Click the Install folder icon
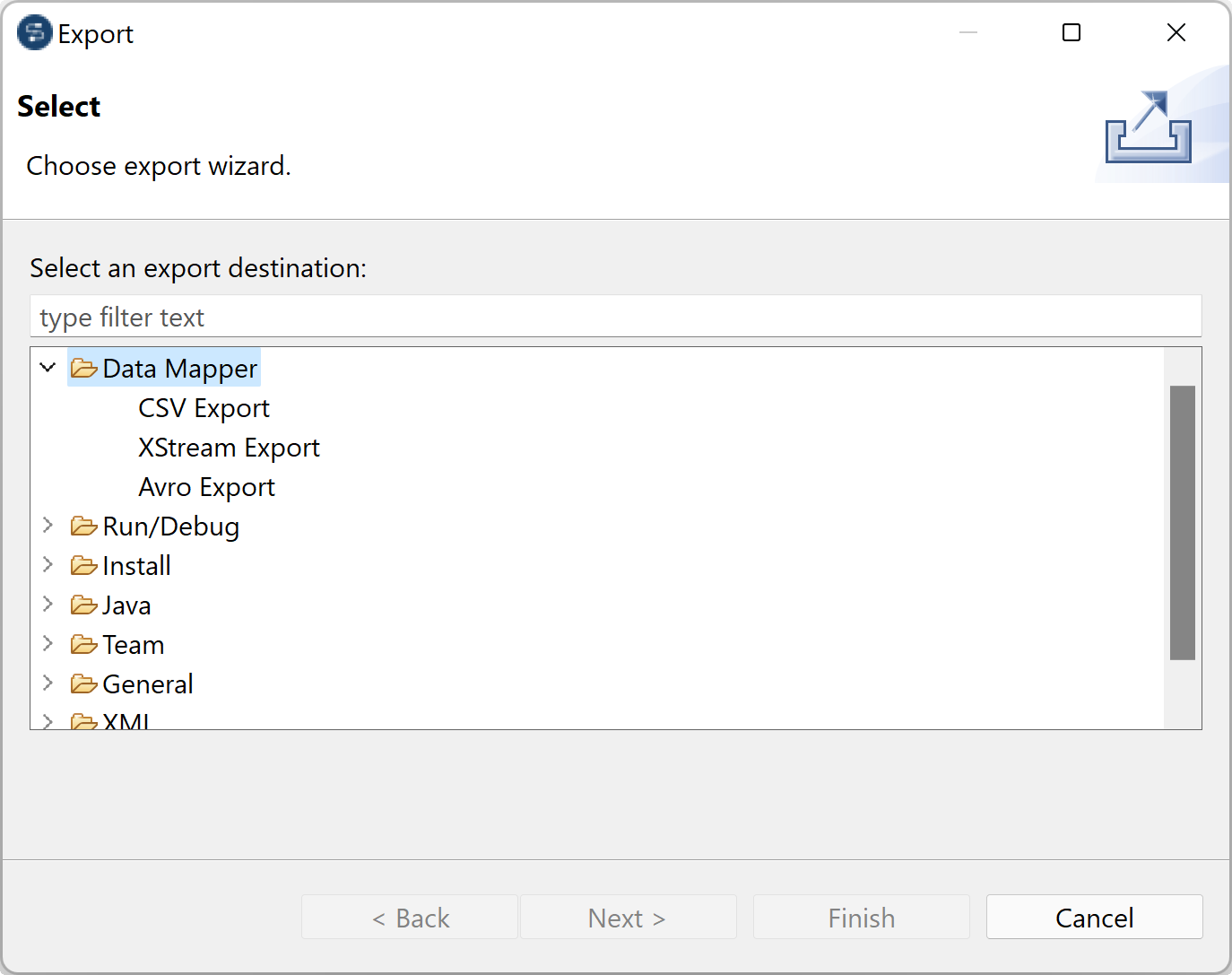 84,566
